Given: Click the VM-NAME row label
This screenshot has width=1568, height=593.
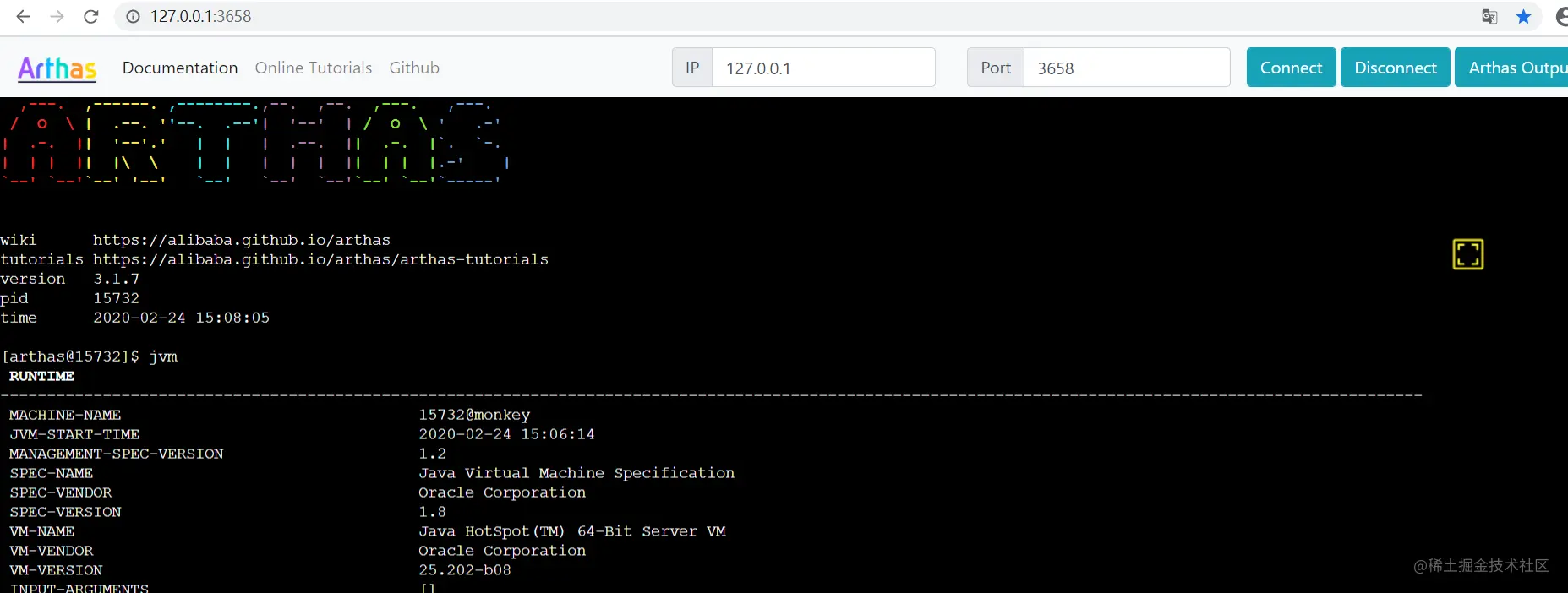Looking at the screenshot, I should click(x=41, y=531).
